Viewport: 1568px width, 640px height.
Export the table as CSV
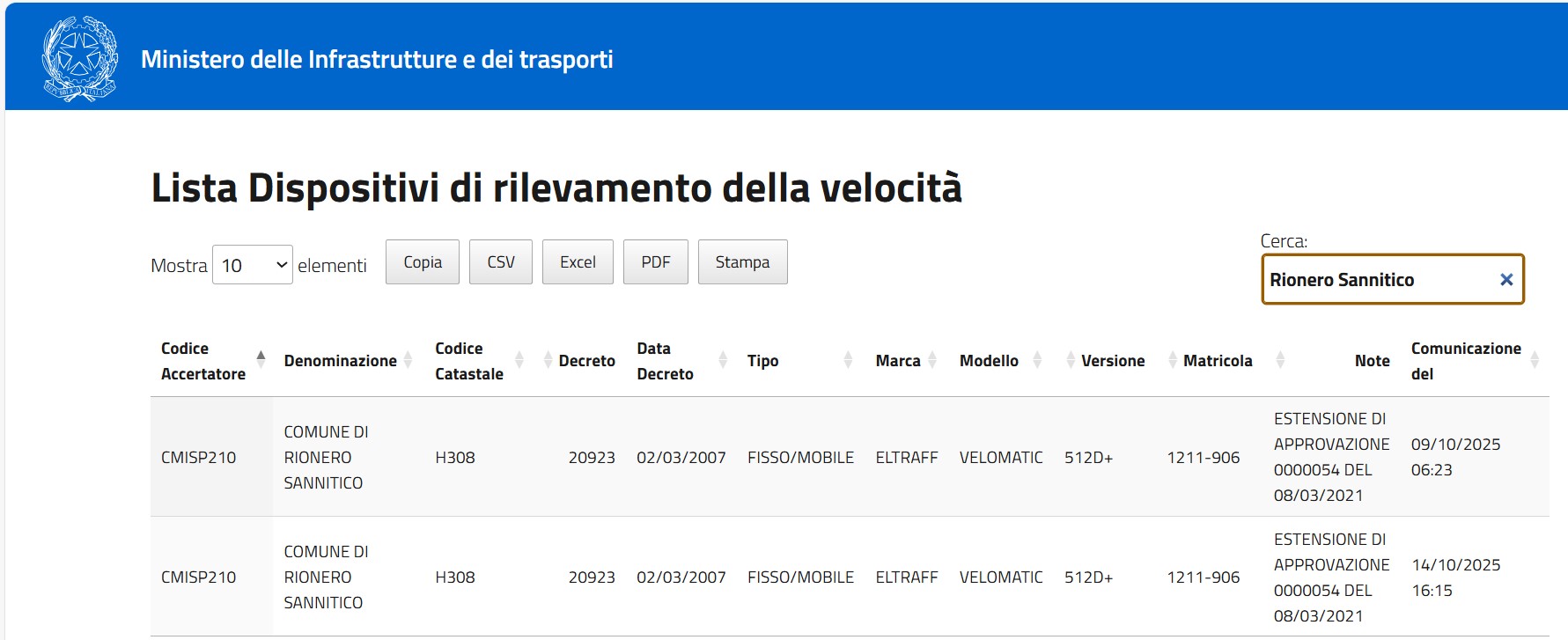pyautogui.click(x=501, y=262)
